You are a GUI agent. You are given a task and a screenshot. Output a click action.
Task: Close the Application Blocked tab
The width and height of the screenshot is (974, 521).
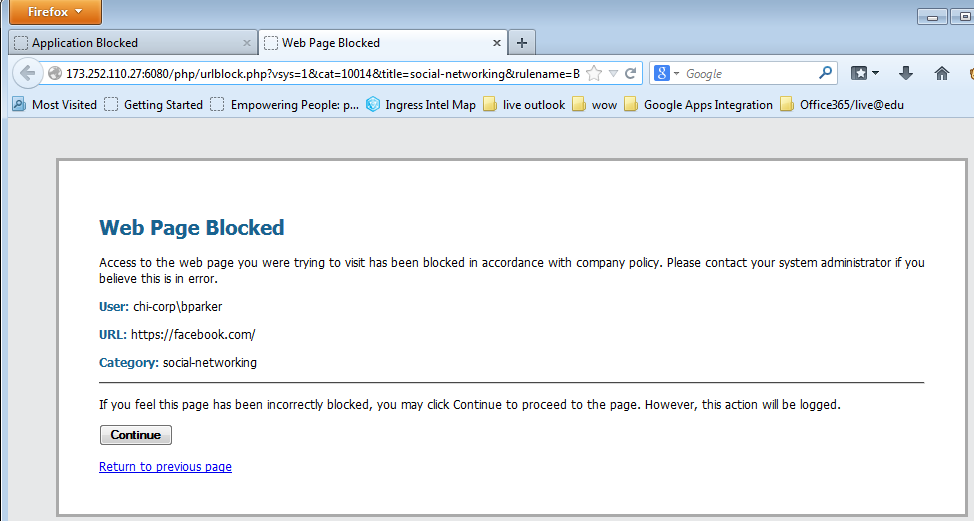pyautogui.click(x=247, y=43)
